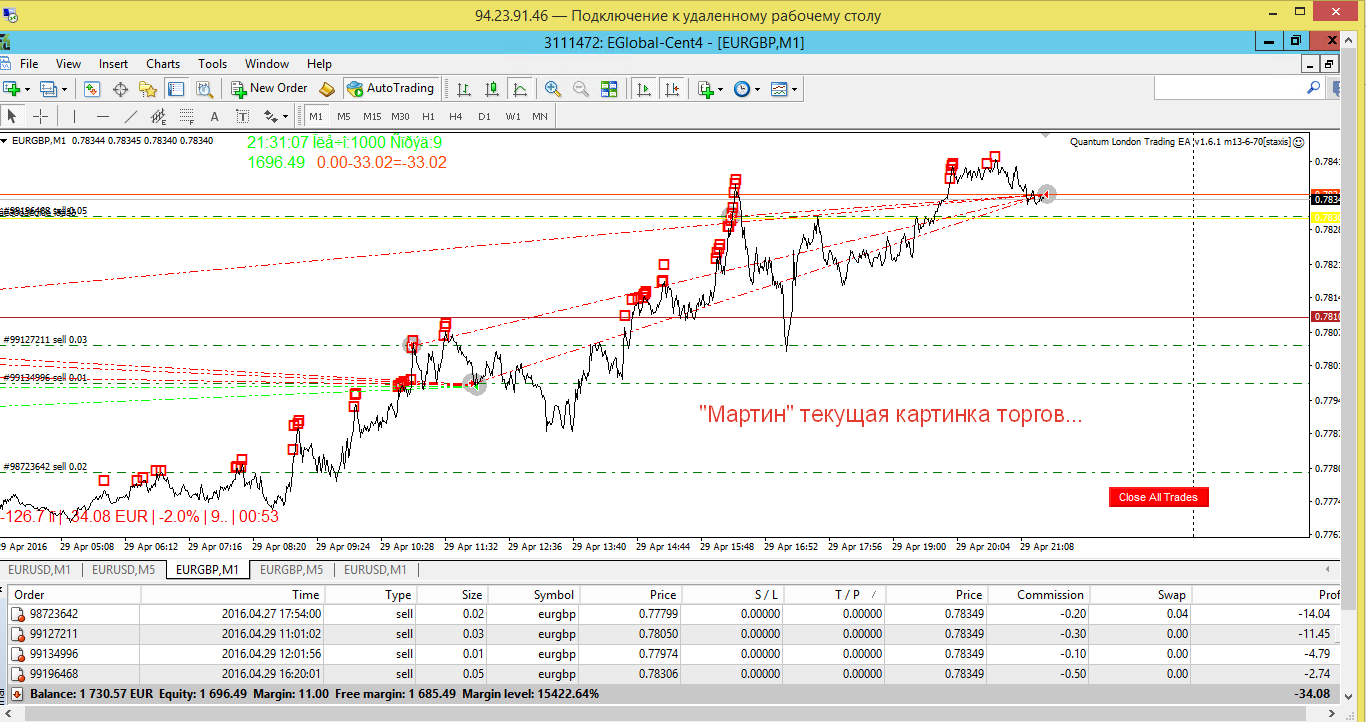This screenshot has height=722, width=1366.
Task: Switch timeframe to M5
Action: [344, 116]
